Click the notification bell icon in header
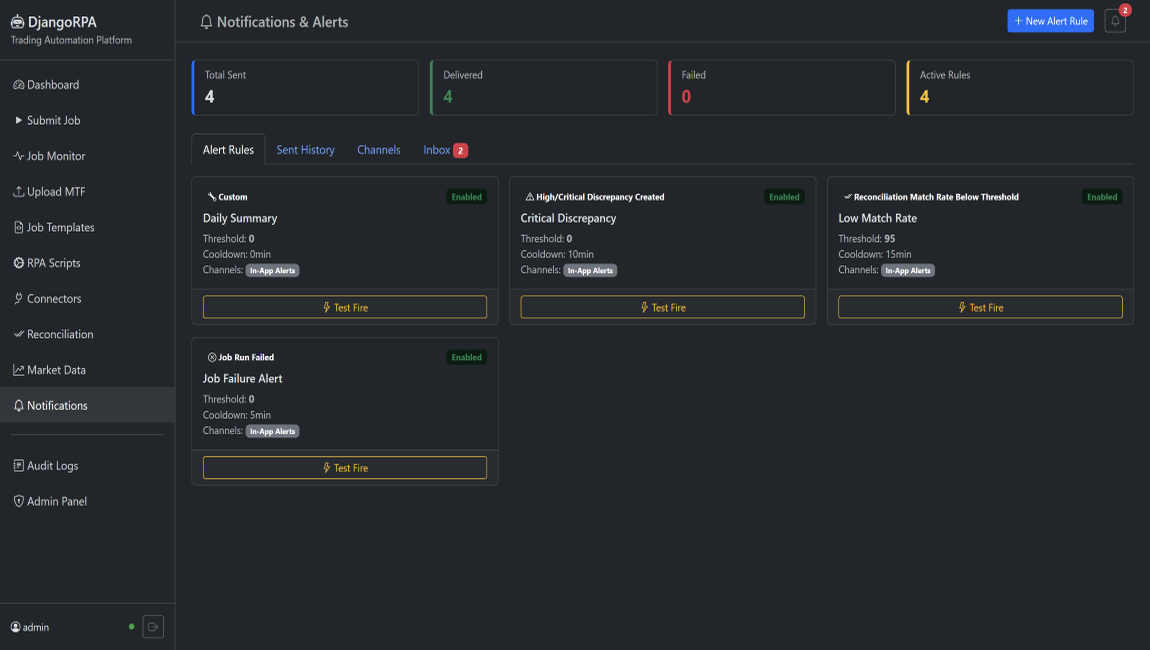This screenshot has height=650, width=1150. click(1114, 21)
